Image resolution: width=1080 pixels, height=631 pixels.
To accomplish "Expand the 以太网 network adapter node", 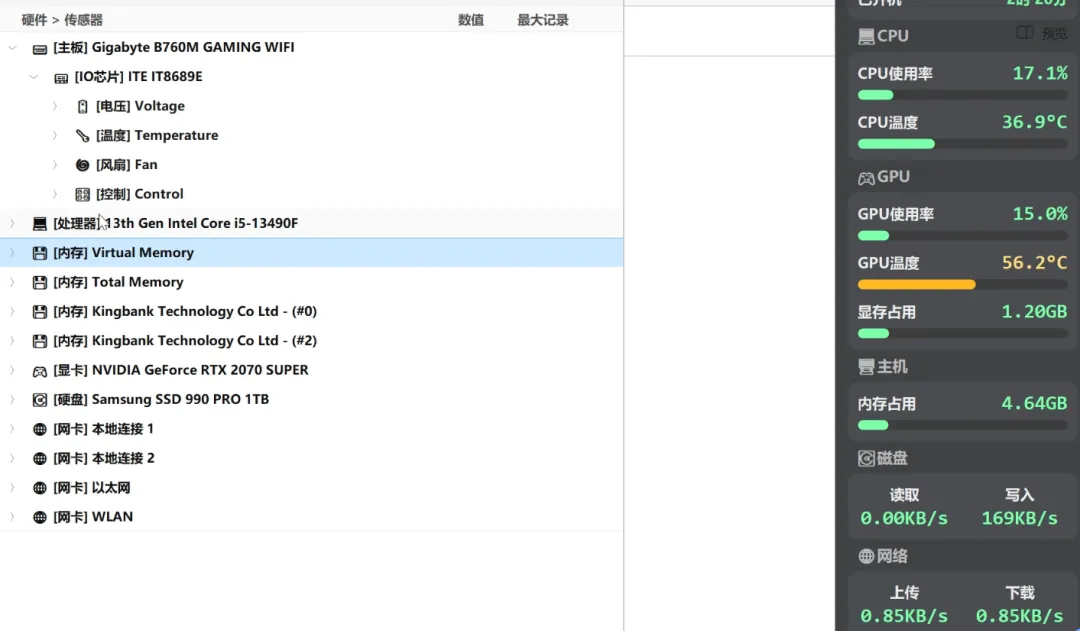I will click(x=12, y=488).
